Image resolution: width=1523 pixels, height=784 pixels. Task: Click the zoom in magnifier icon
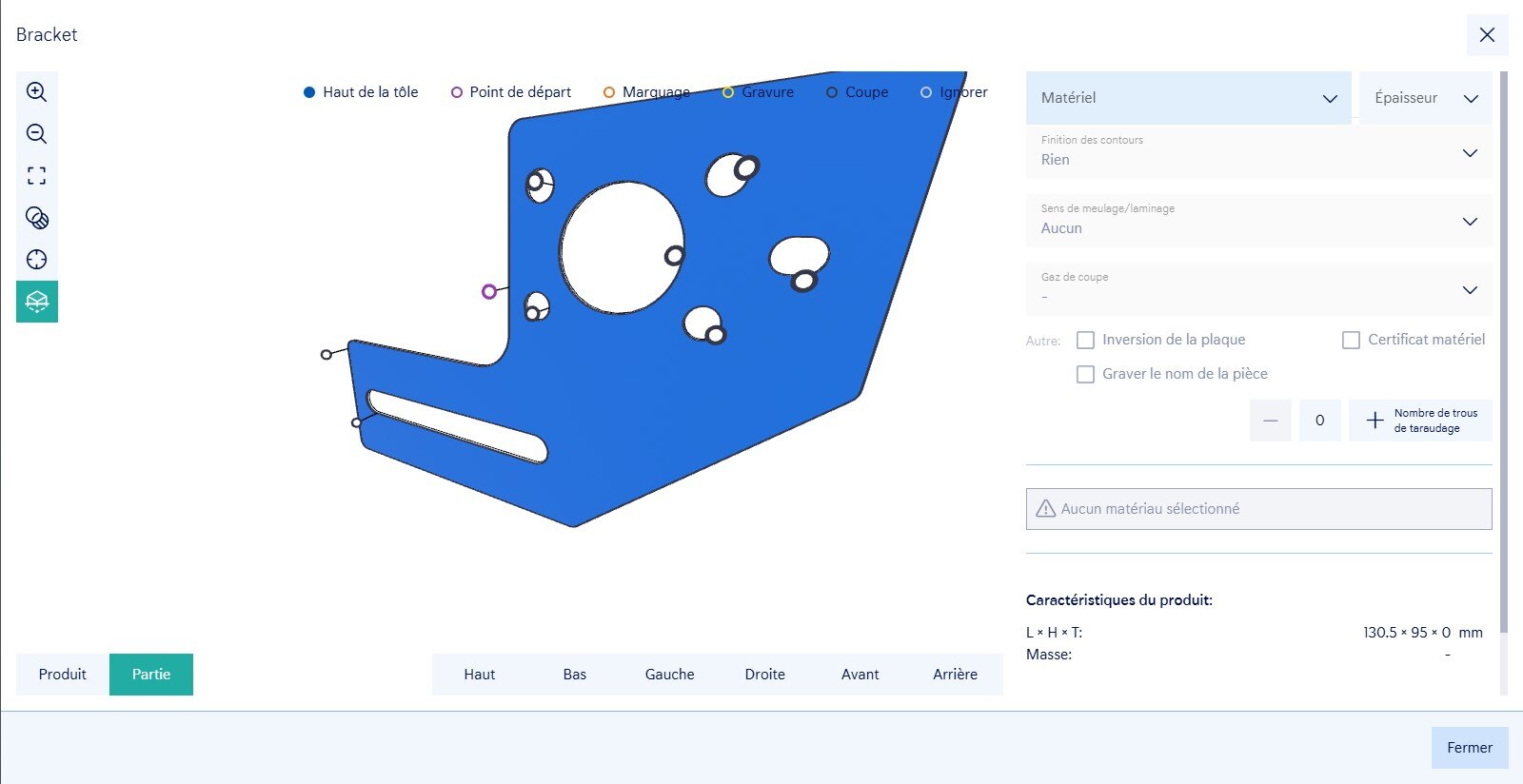click(x=36, y=92)
